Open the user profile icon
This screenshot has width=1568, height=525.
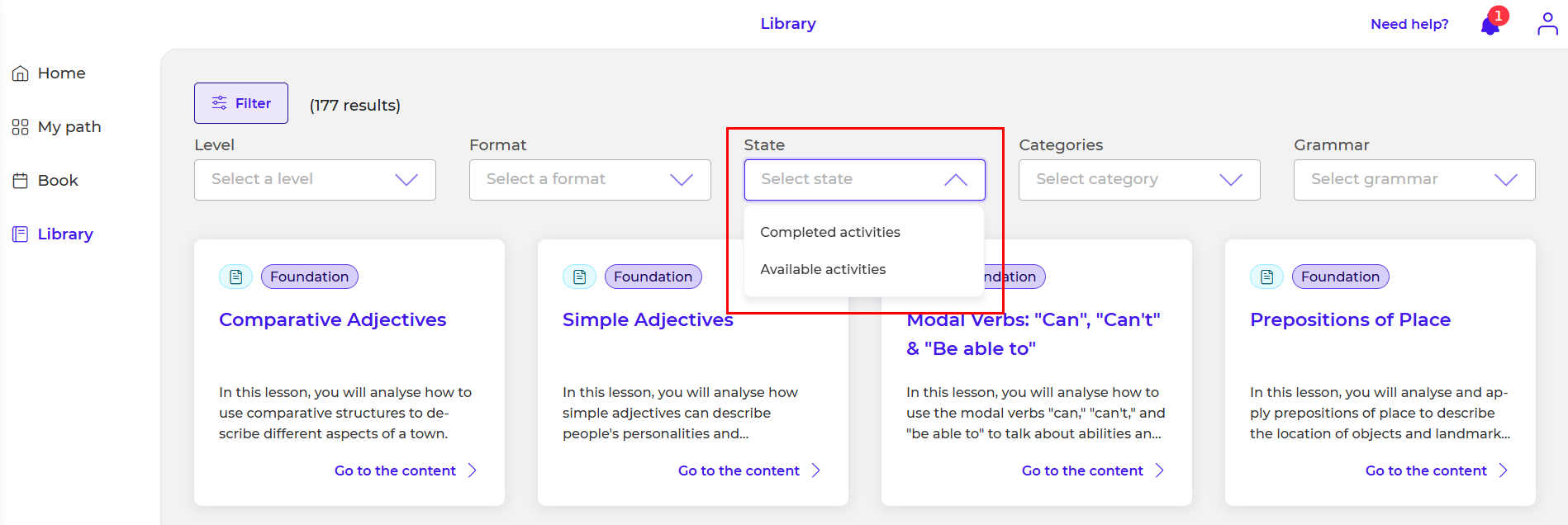(1547, 24)
